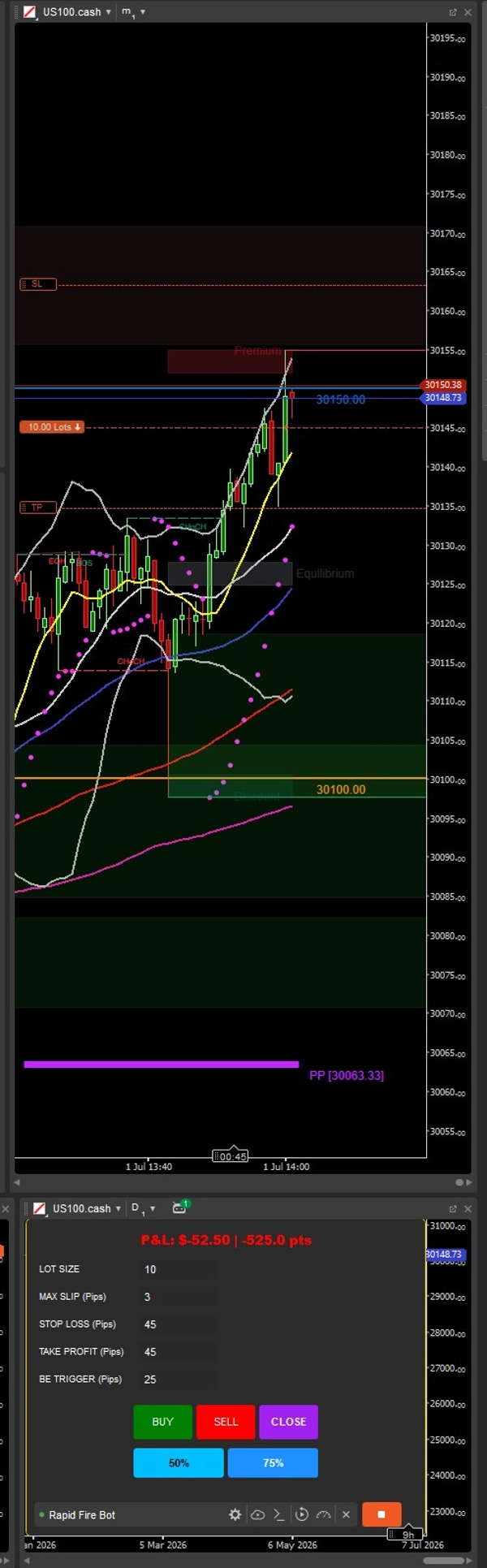Image resolution: width=487 pixels, height=1568 pixels.
Task: Open the D1 timeframe dropdown
Action: point(143,1208)
